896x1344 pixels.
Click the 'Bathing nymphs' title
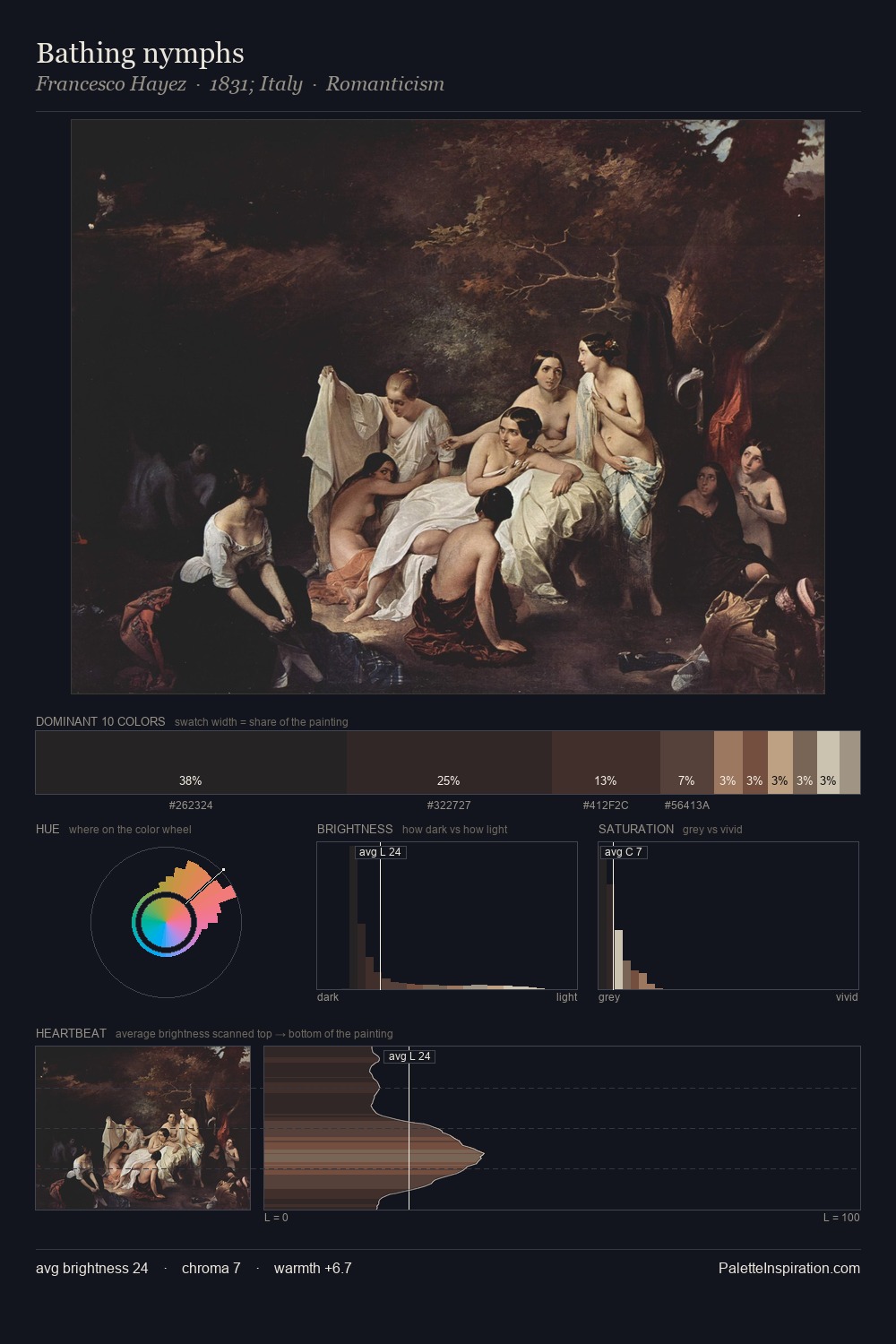tap(140, 54)
